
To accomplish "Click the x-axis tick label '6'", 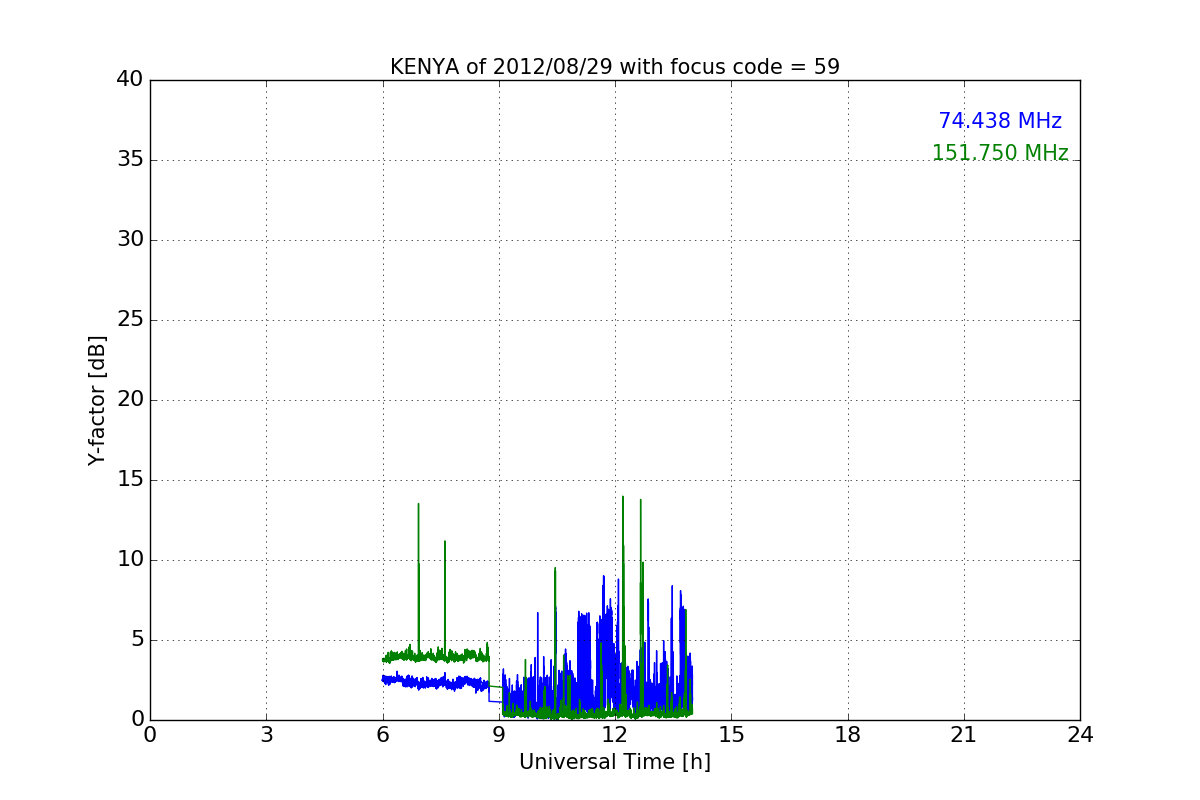I will 383,735.
